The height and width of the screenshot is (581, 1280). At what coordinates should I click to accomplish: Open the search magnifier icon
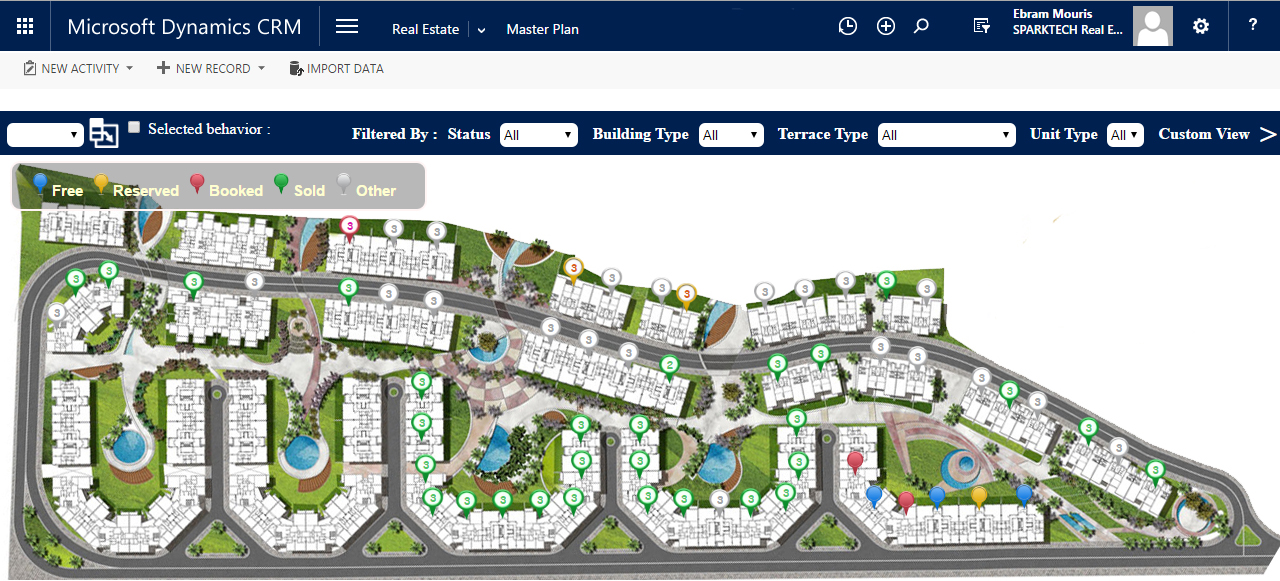pyautogui.click(x=922, y=27)
